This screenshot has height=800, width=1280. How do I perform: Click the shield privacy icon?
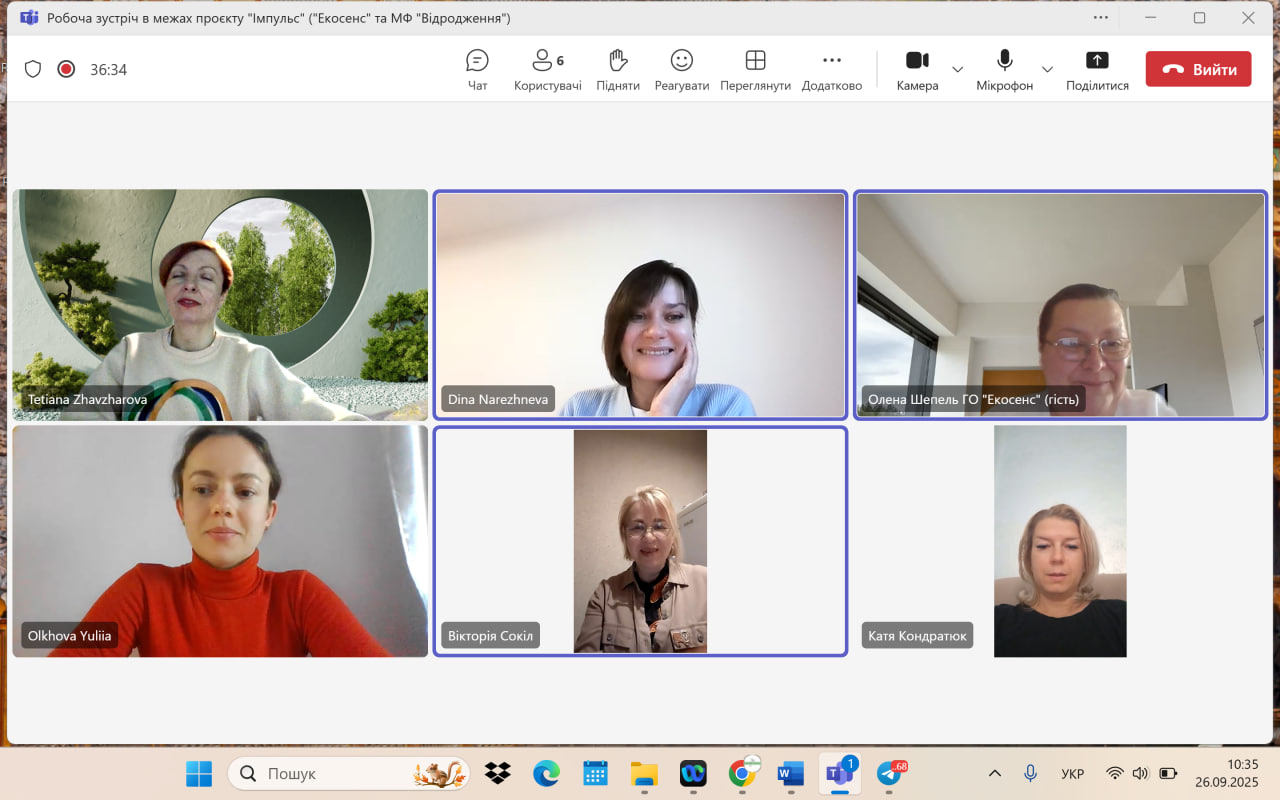coord(33,69)
